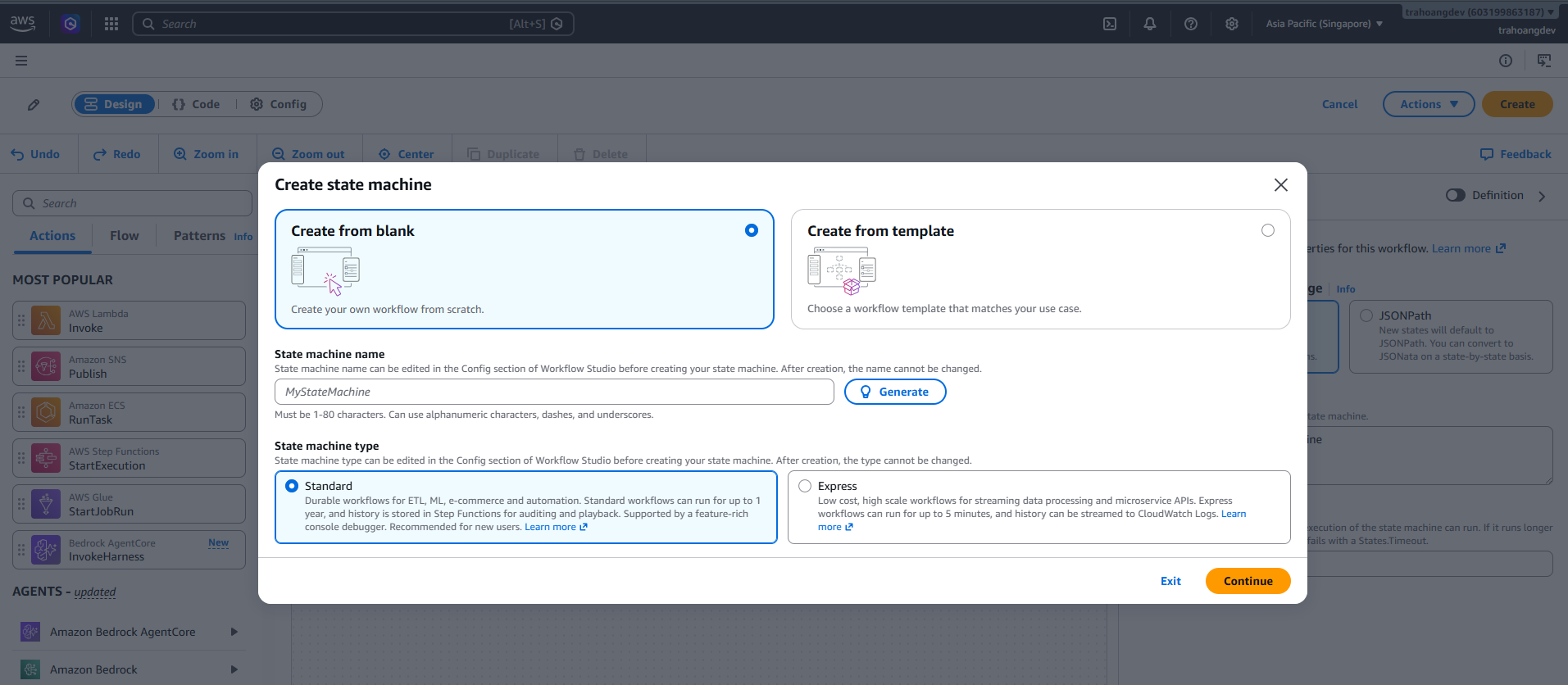The width and height of the screenshot is (1568, 685).
Task: Open the Actions dropdown button
Action: pos(1429,104)
